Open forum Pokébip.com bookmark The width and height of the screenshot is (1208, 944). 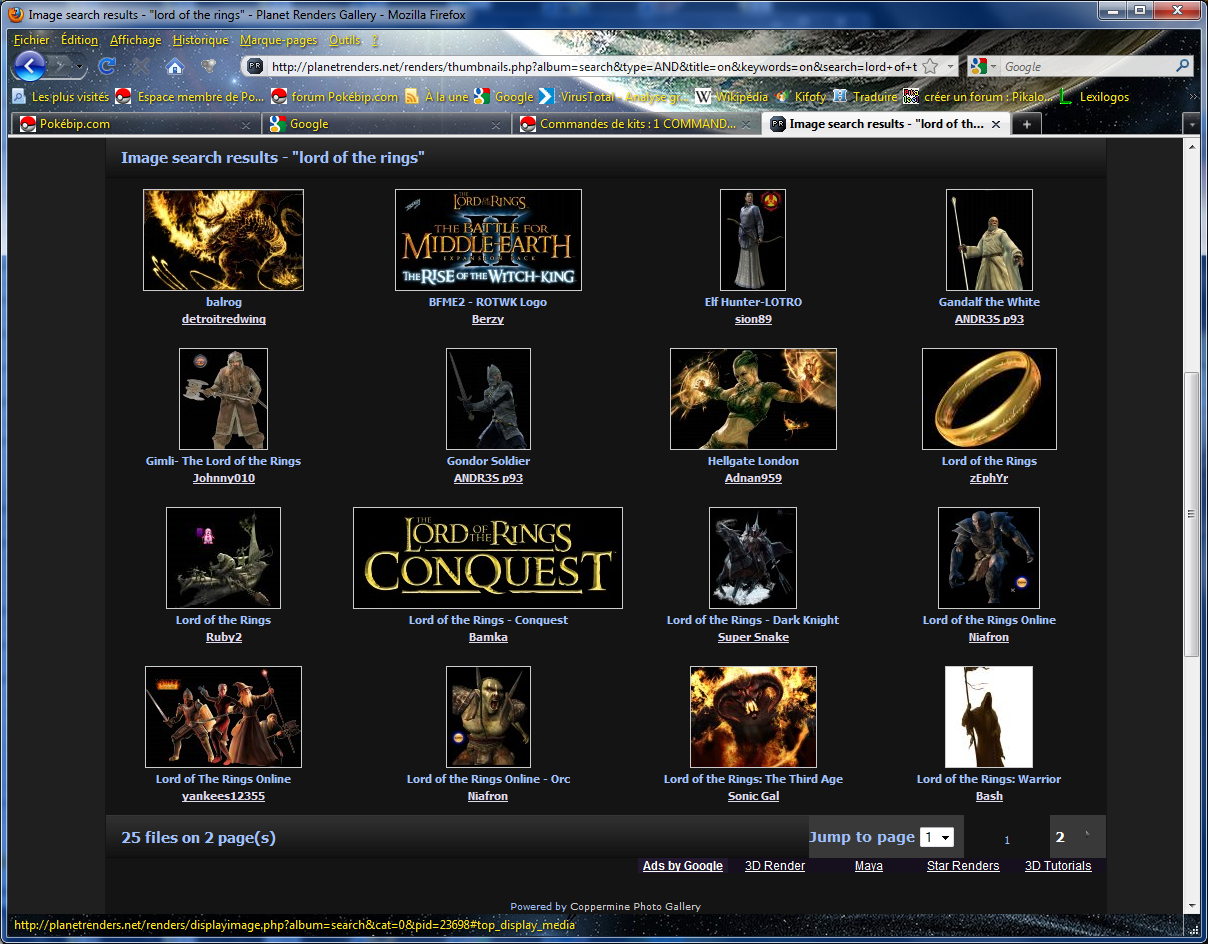(x=335, y=97)
